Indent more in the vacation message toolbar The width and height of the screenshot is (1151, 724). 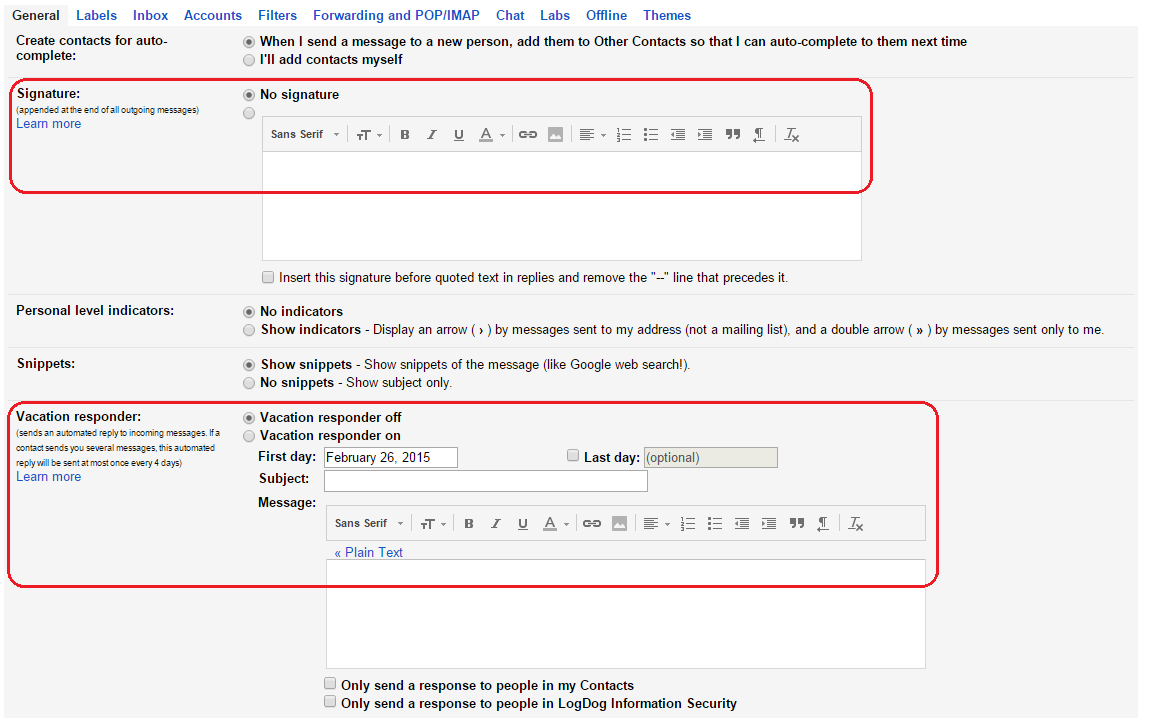769,524
